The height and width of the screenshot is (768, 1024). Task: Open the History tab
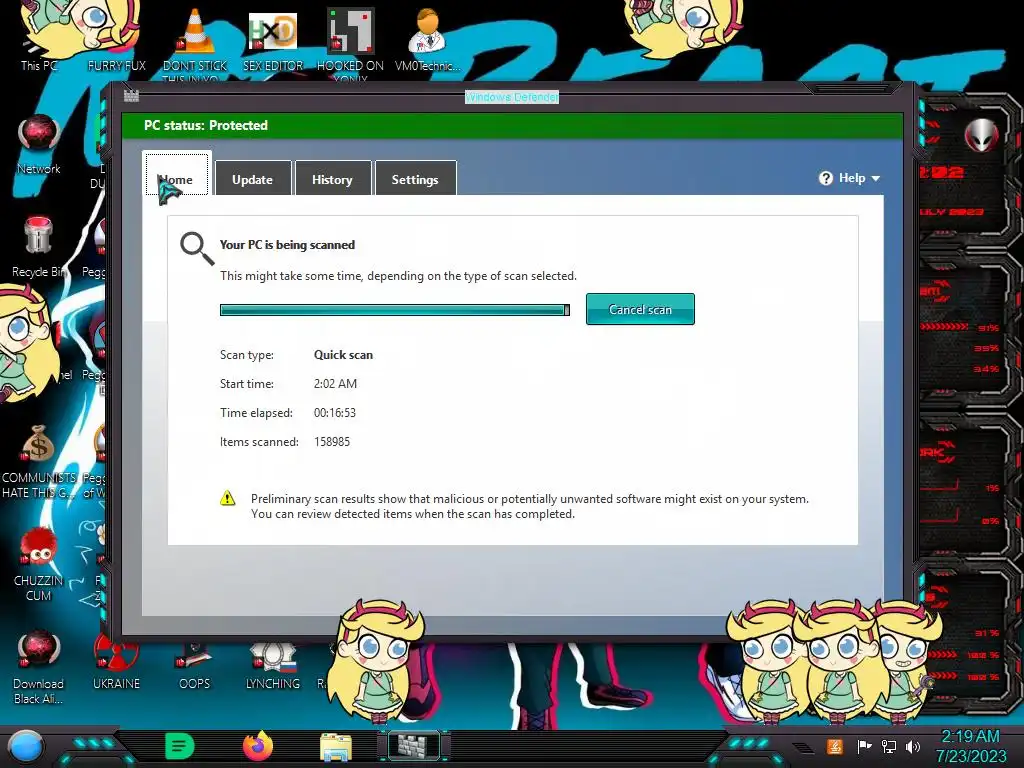[332, 178]
